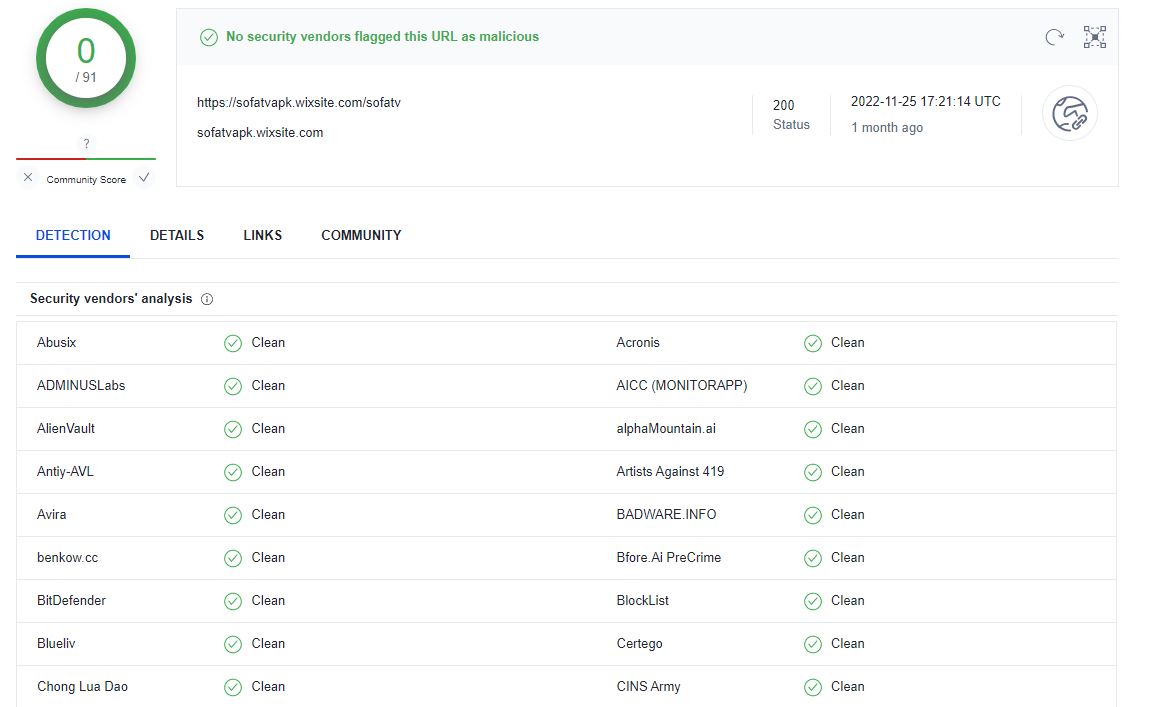Open the LINKS tab
The image size is (1160, 707).
(x=262, y=236)
